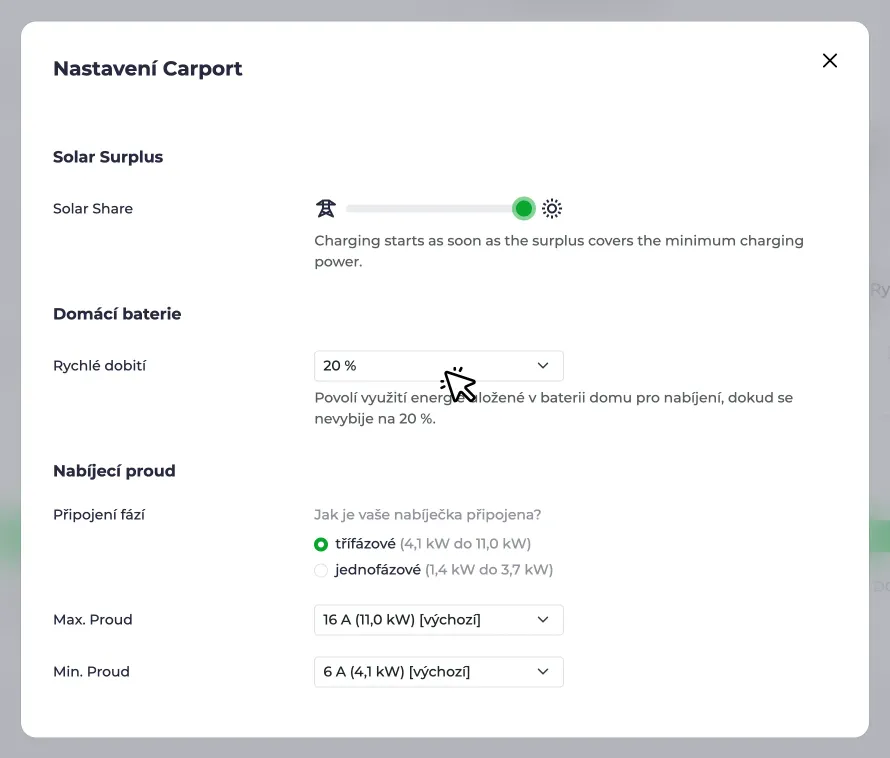890x758 pixels.
Task: Click the Max. Proud label
Action: (x=93, y=619)
